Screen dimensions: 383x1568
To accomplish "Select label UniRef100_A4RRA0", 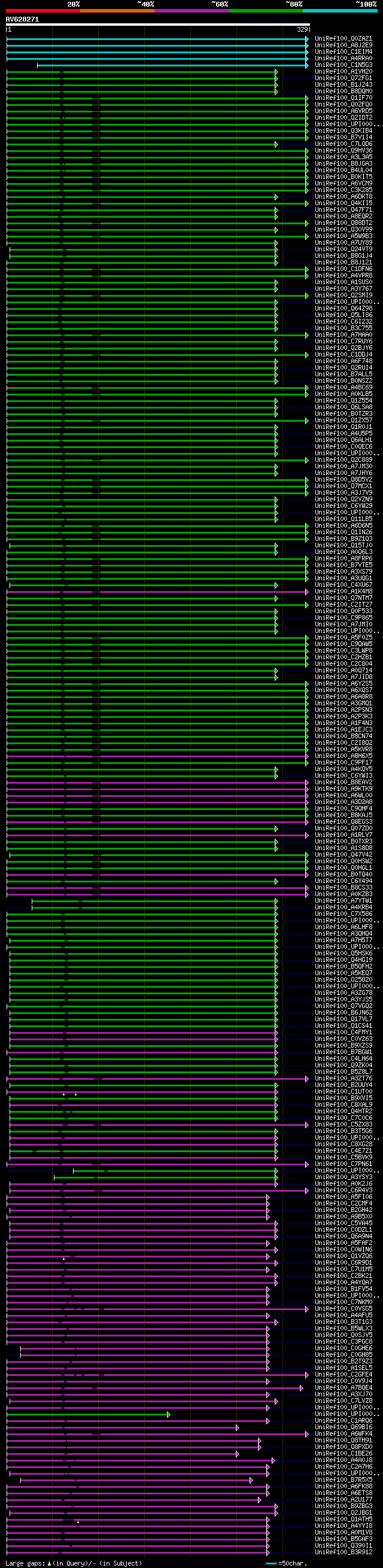I will (x=344, y=59).
